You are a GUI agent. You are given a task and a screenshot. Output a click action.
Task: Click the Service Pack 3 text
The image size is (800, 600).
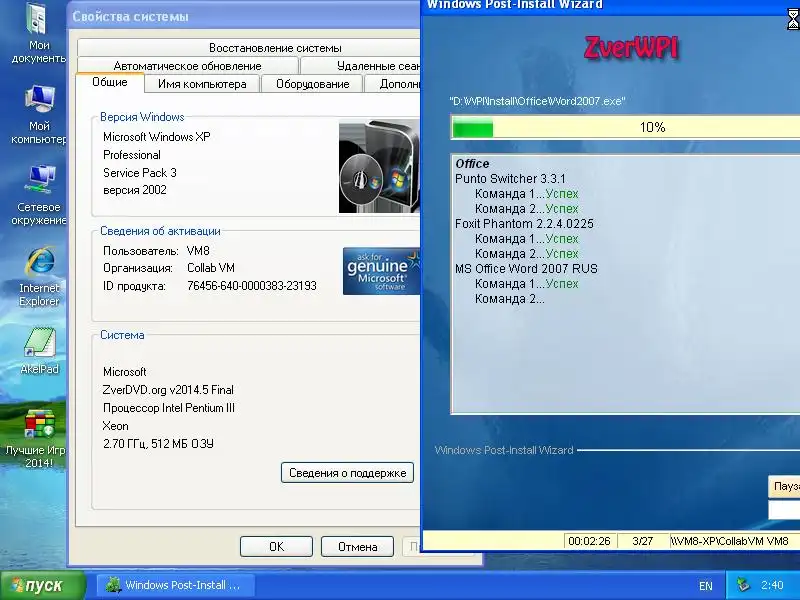click(140, 173)
